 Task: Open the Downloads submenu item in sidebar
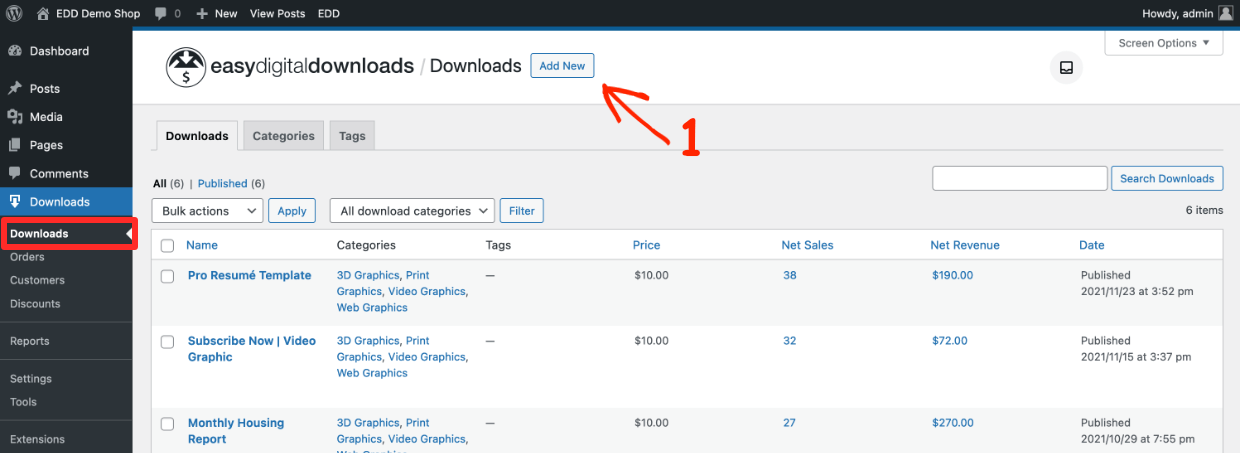[39, 234]
